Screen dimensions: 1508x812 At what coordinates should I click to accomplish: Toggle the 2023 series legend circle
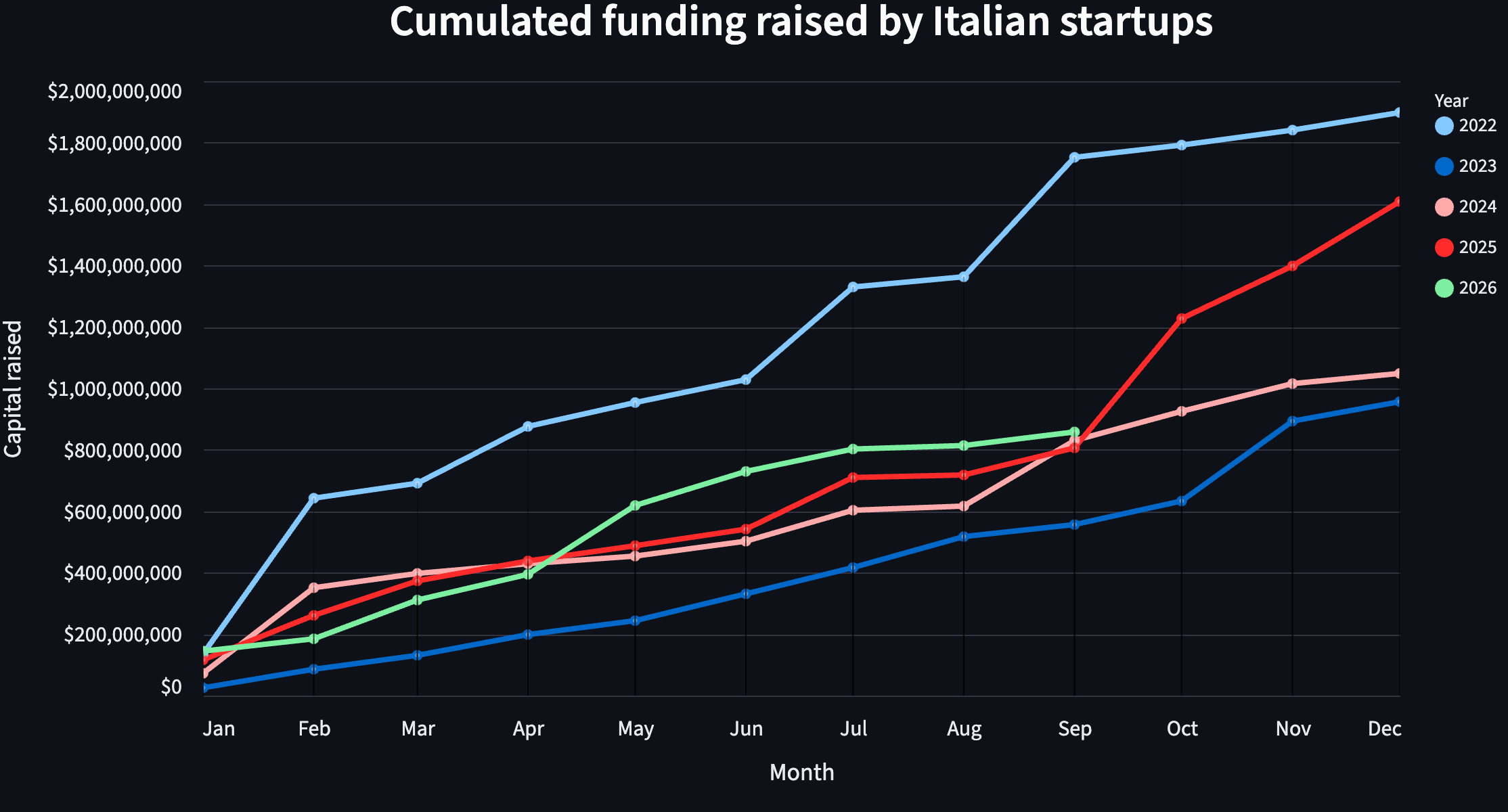pyautogui.click(x=1444, y=166)
